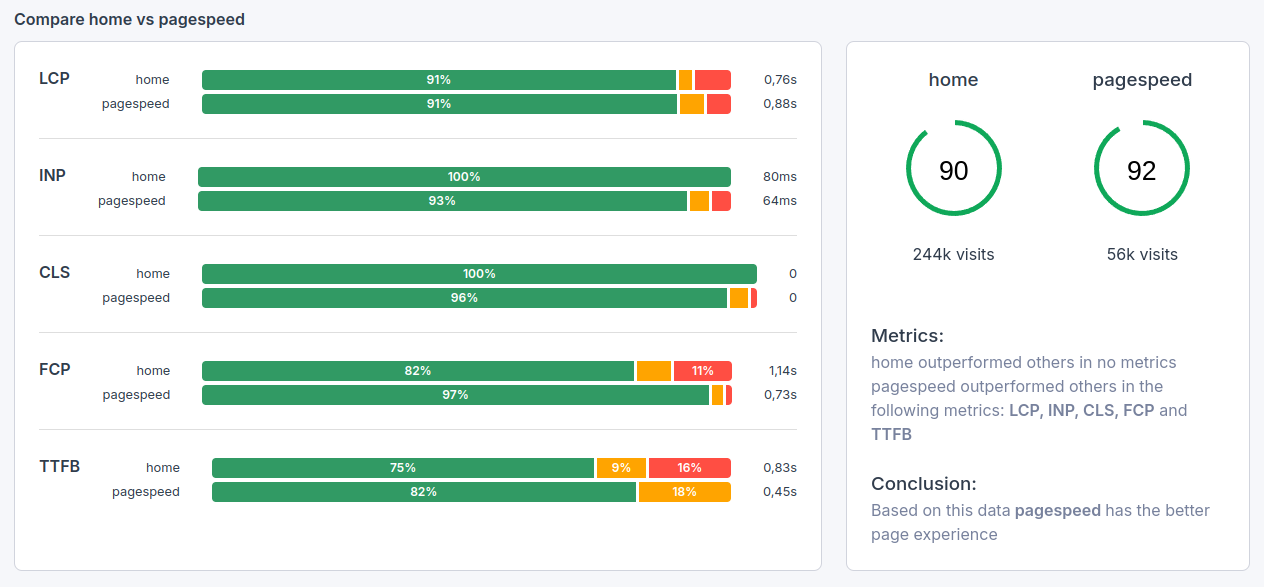Click the home score gauge showing 90
Viewport: 1264px width, 587px height.
coord(953,168)
